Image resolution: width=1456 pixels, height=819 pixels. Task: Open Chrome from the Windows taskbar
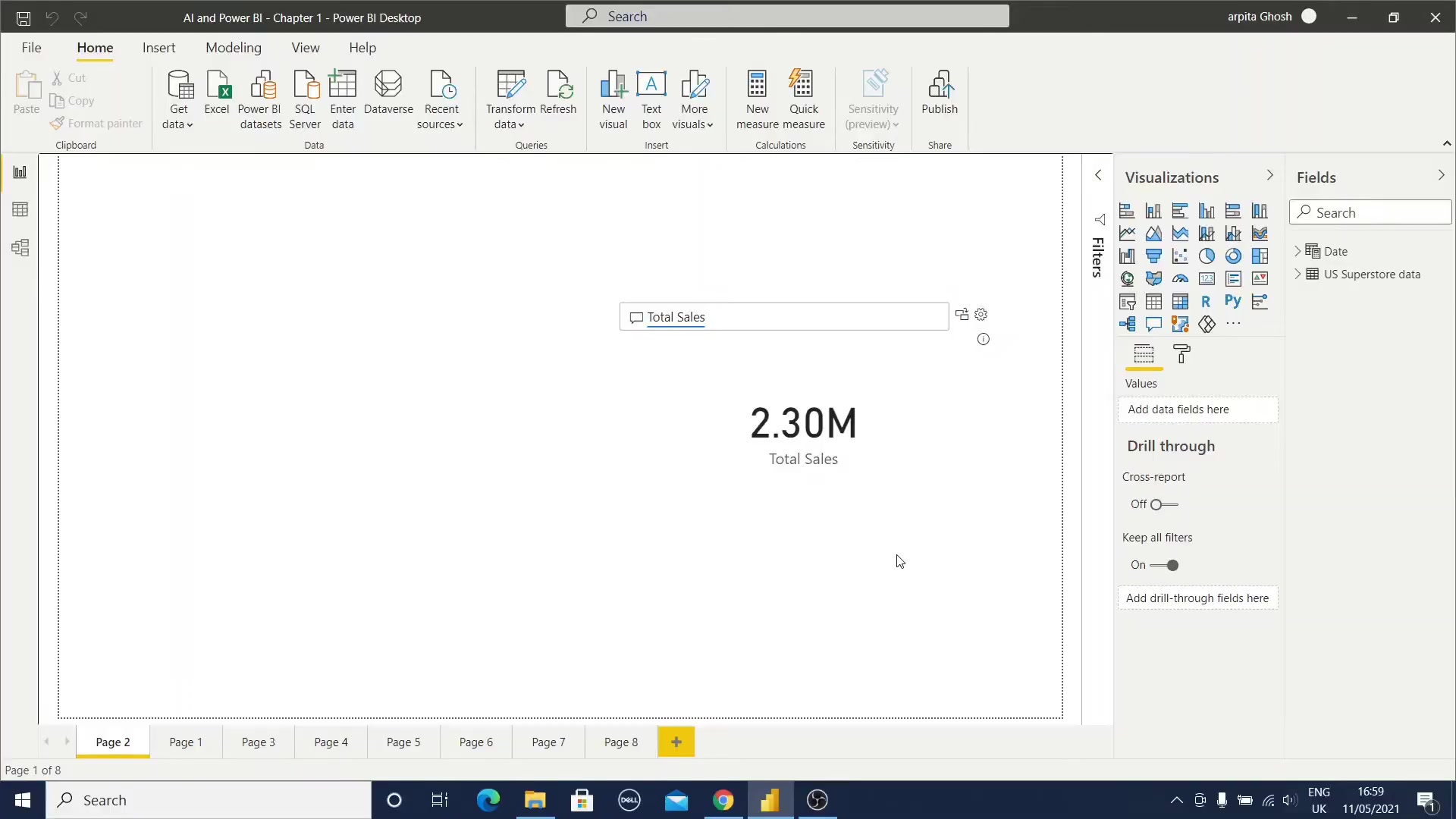[x=723, y=801]
